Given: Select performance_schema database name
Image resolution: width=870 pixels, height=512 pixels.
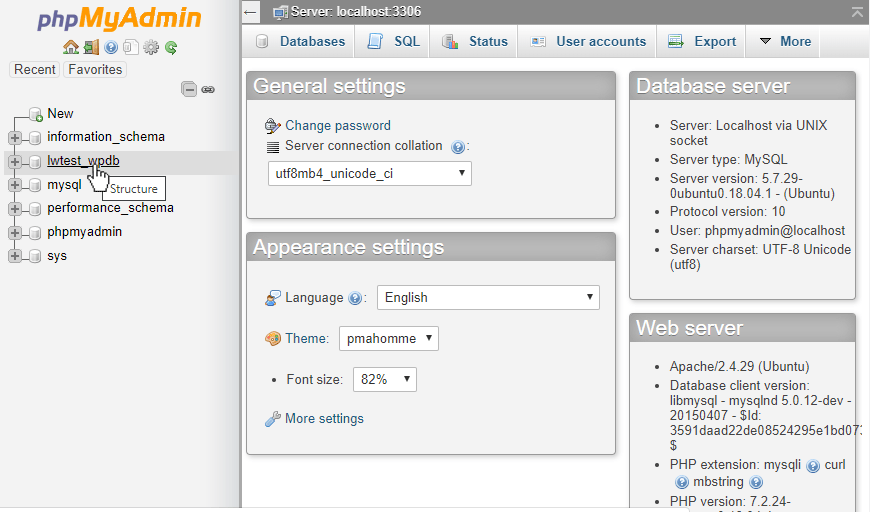Looking at the screenshot, I should [110, 208].
